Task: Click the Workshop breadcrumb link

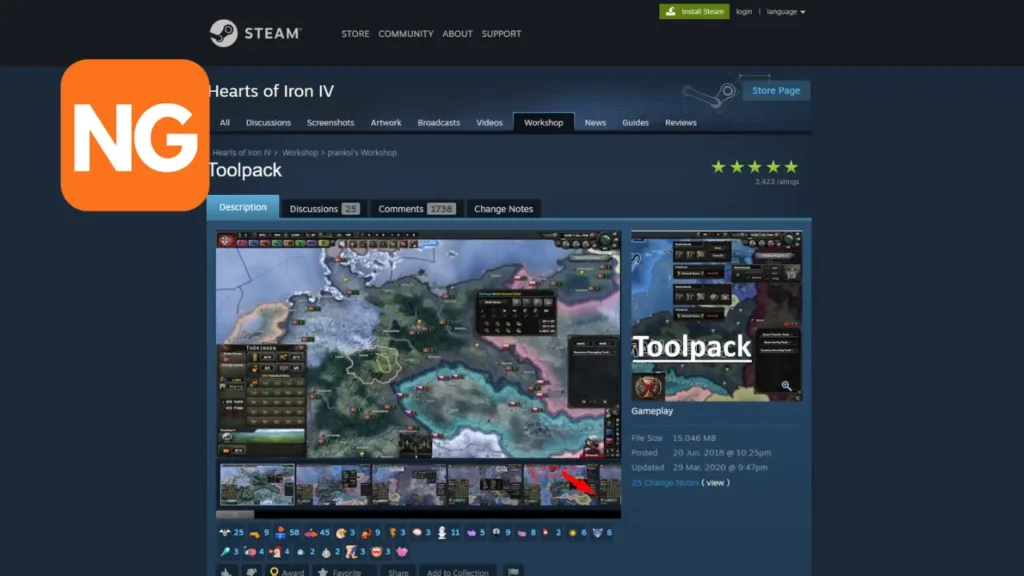Action: click(x=300, y=153)
